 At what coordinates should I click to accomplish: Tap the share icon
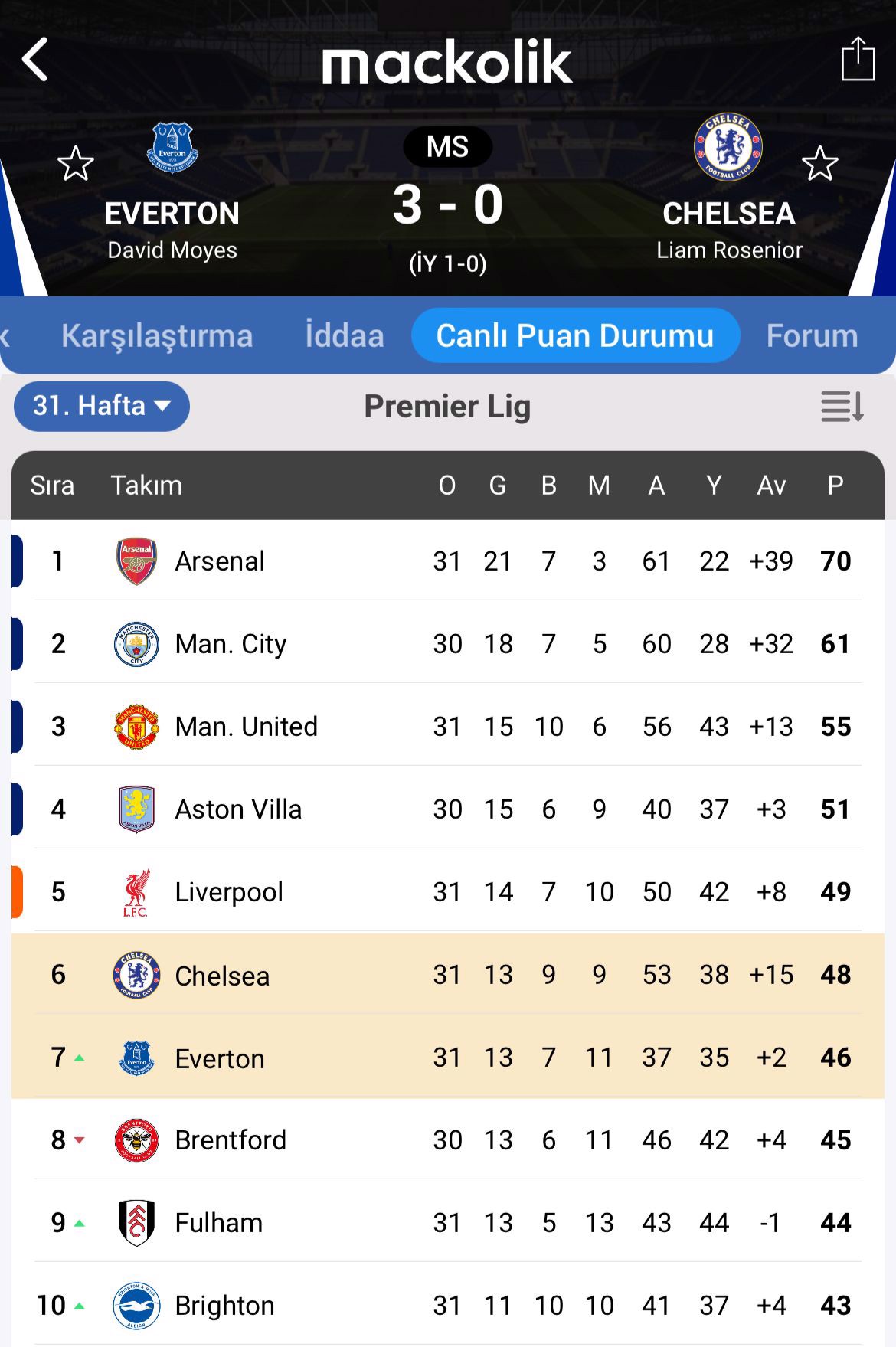(858, 59)
